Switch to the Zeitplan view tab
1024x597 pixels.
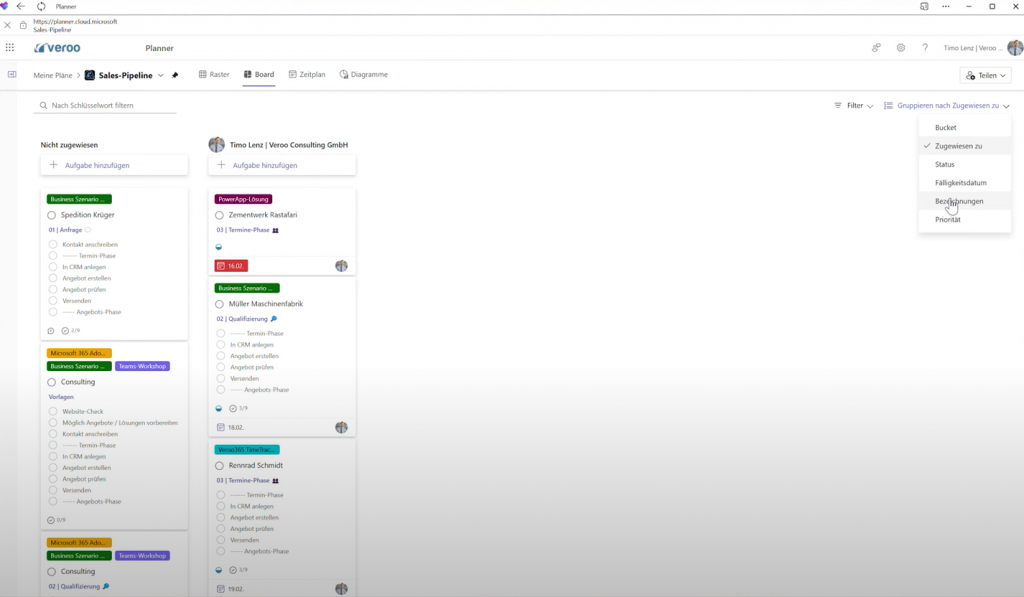[307, 74]
